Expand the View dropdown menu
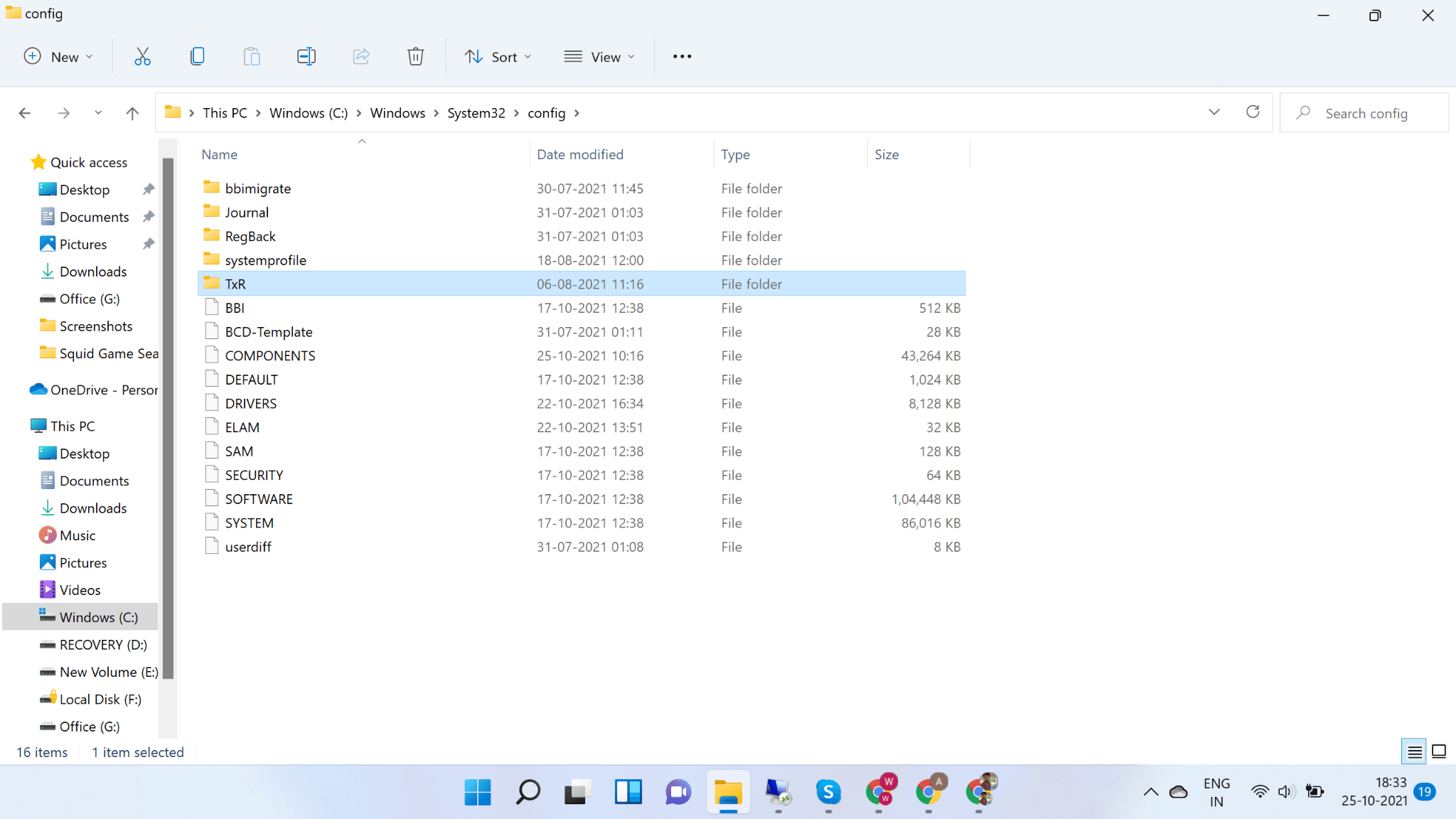This screenshot has height=819, width=1456. (599, 57)
